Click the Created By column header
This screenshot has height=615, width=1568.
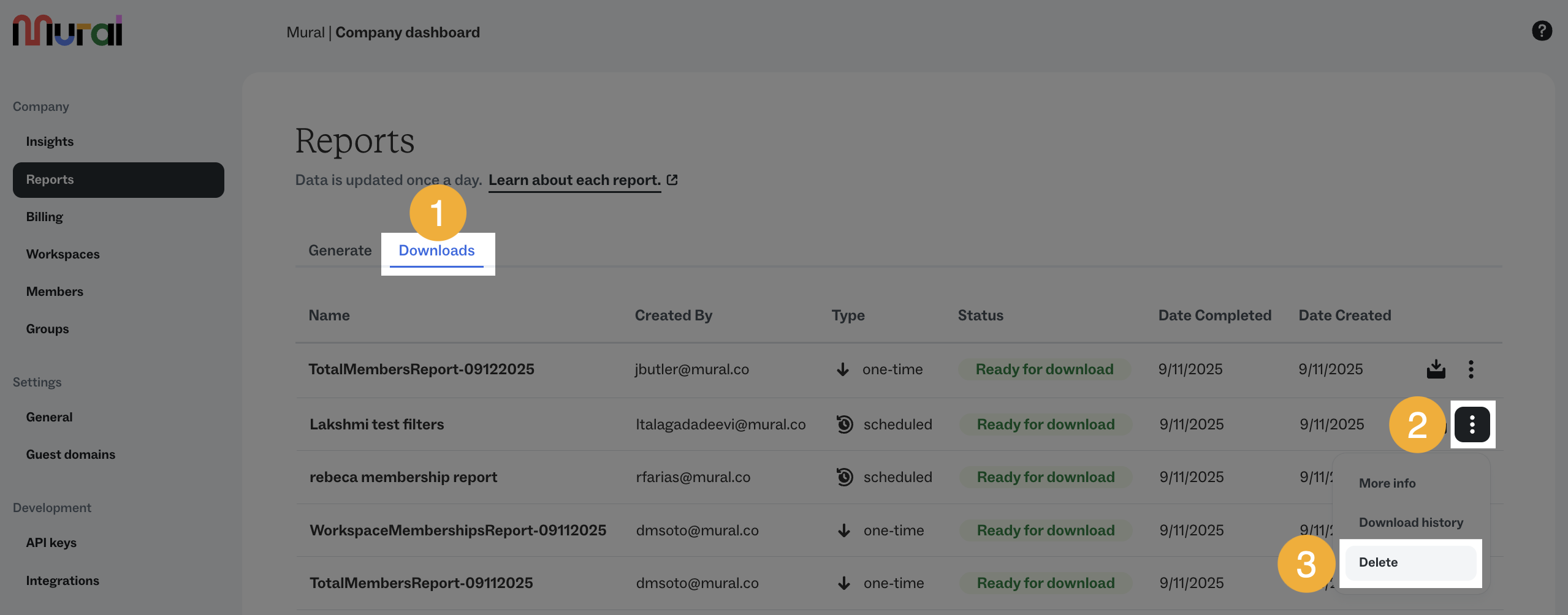(673, 315)
